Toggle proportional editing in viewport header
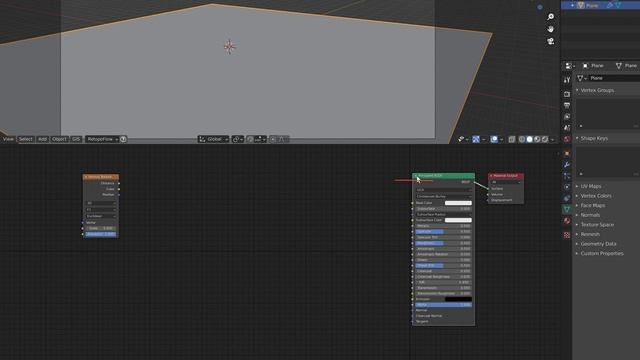The width and height of the screenshot is (640, 360). (x=273, y=139)
